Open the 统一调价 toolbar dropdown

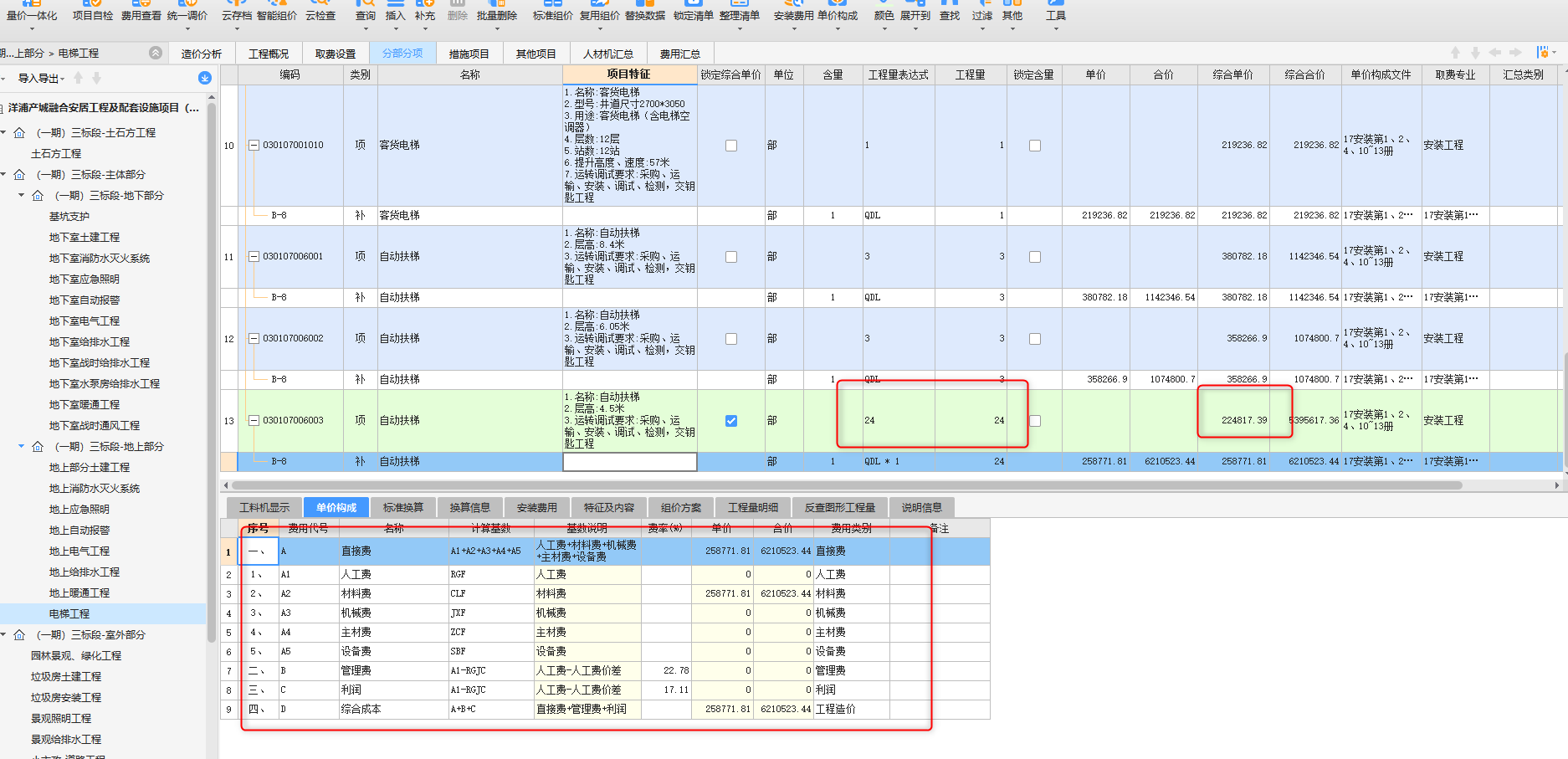click(186, 28)
